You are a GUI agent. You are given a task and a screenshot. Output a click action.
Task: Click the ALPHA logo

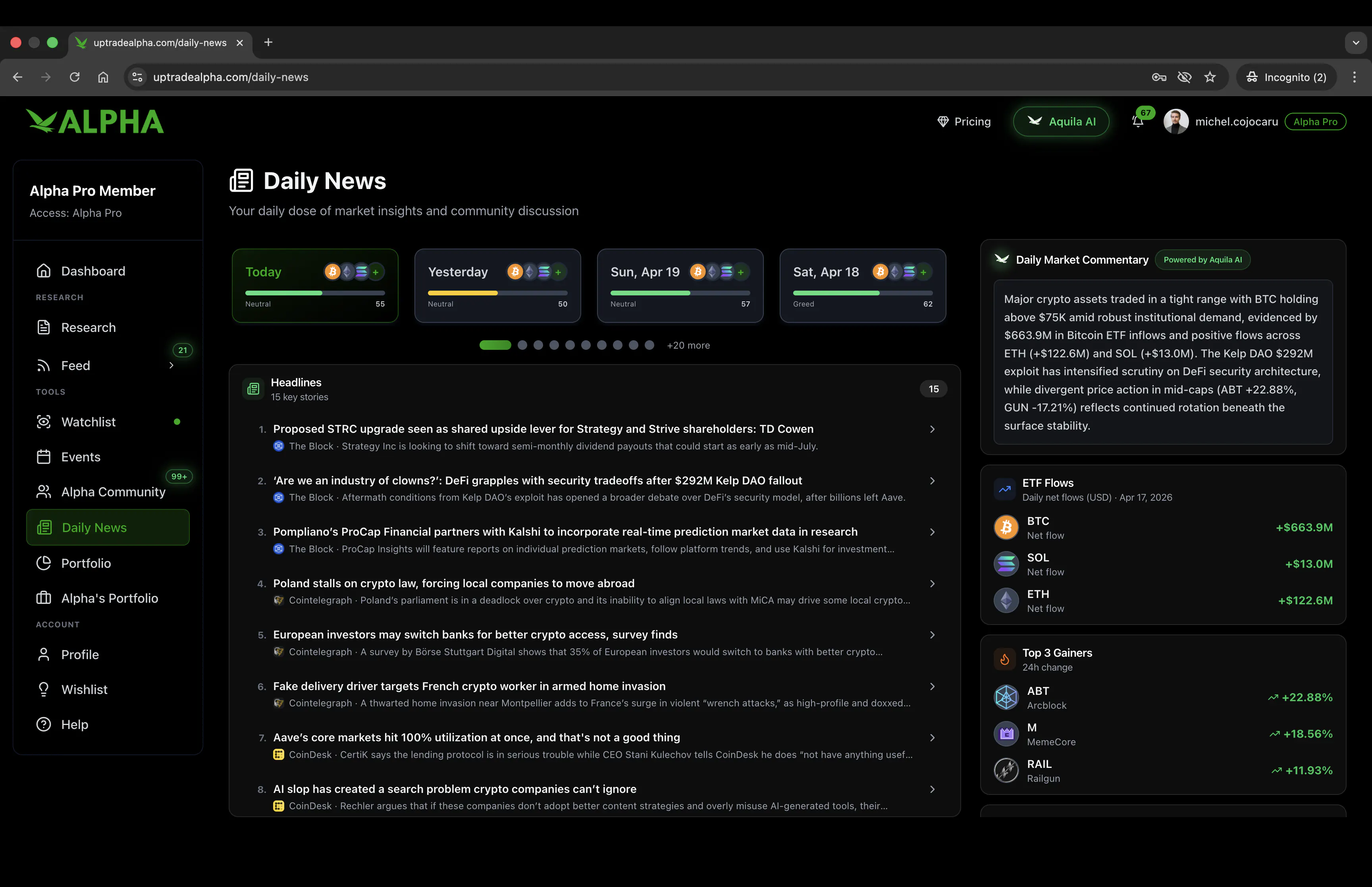tap(95, 121)
